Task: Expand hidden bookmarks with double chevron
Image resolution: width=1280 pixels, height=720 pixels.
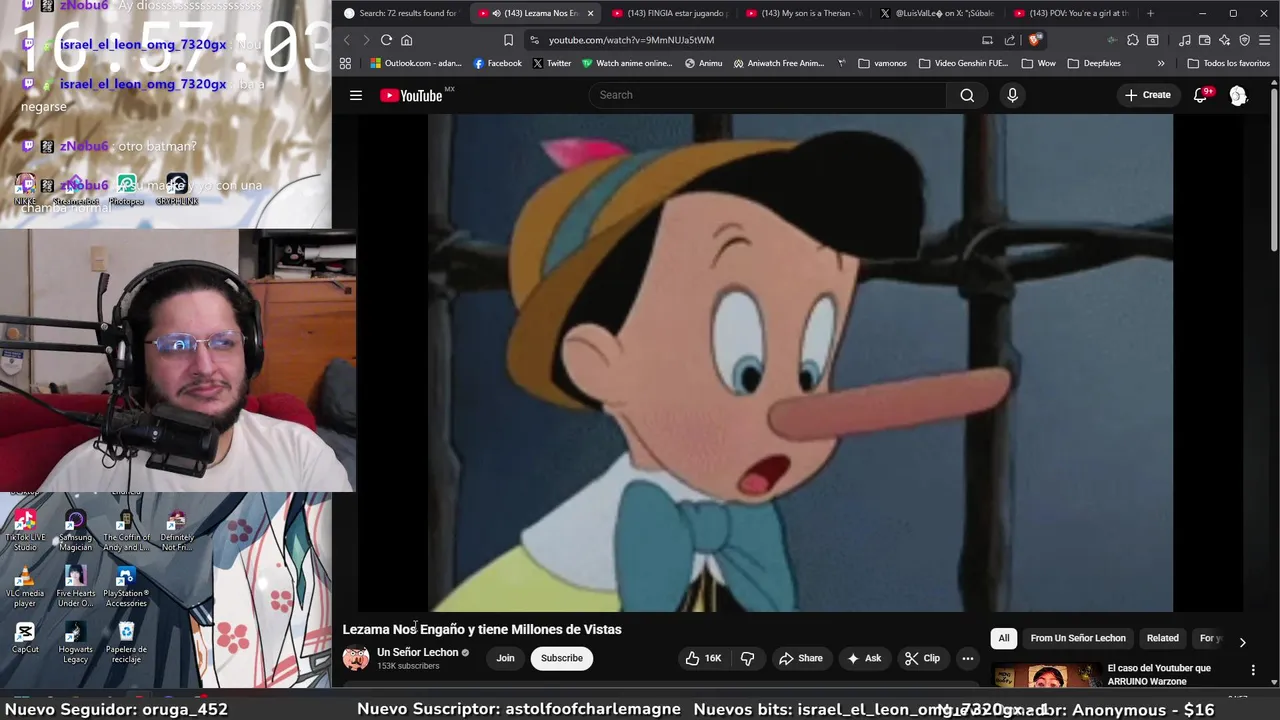Action: [1160, 63]
